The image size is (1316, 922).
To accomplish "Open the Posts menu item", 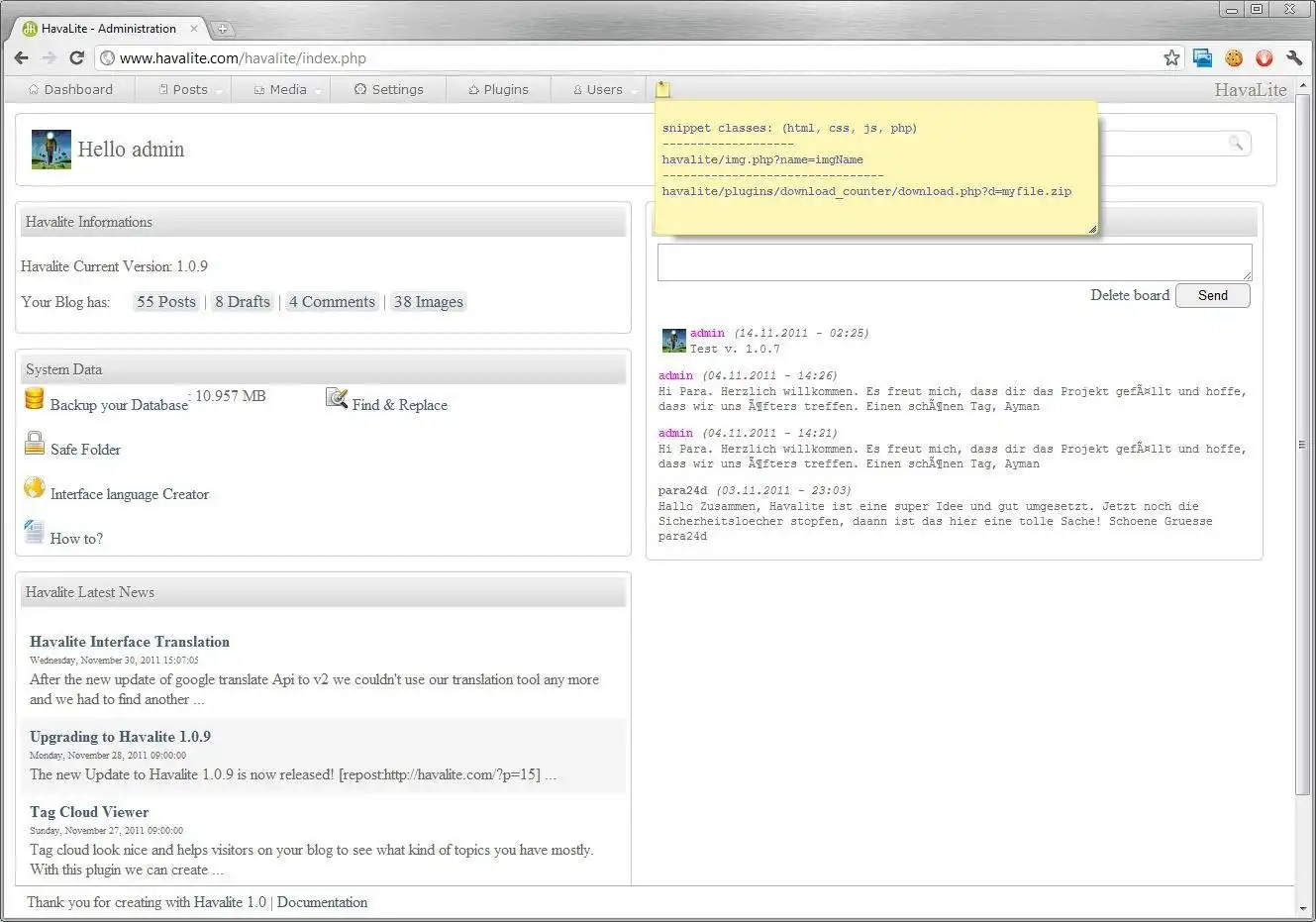I will tap(183, 89).
